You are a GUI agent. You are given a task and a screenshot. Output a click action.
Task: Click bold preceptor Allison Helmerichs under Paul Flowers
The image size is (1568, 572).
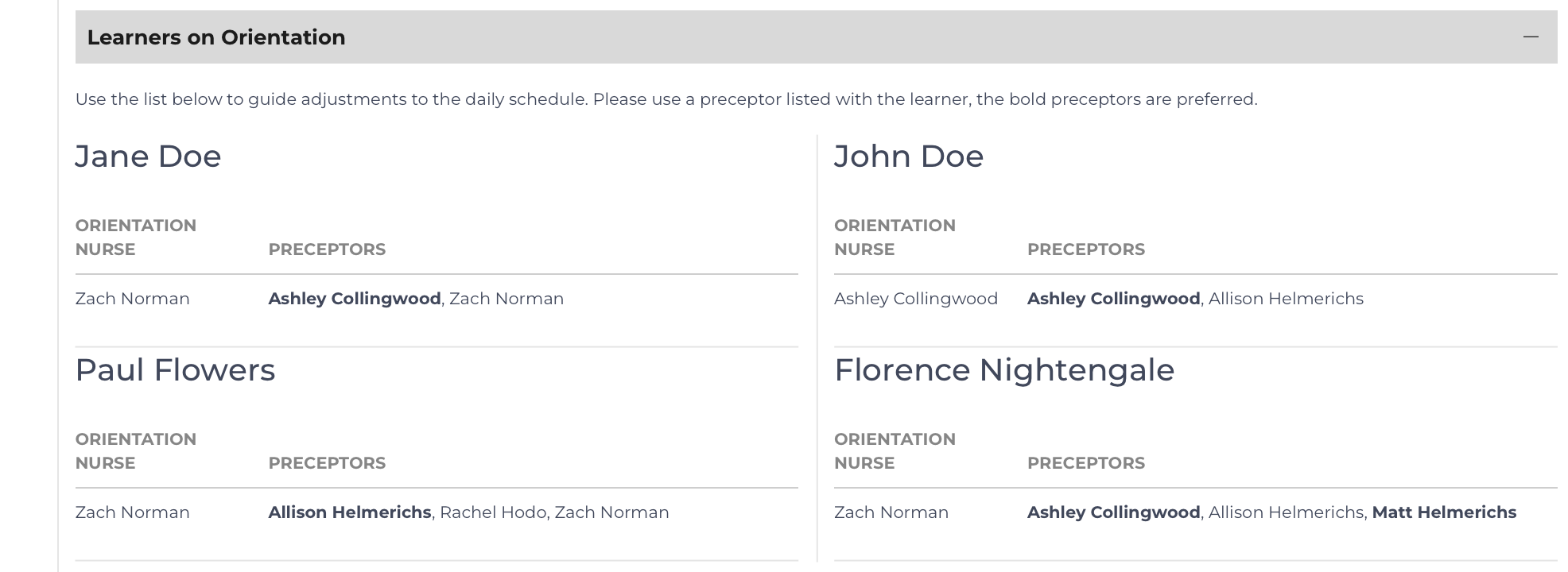coord(349,512)
